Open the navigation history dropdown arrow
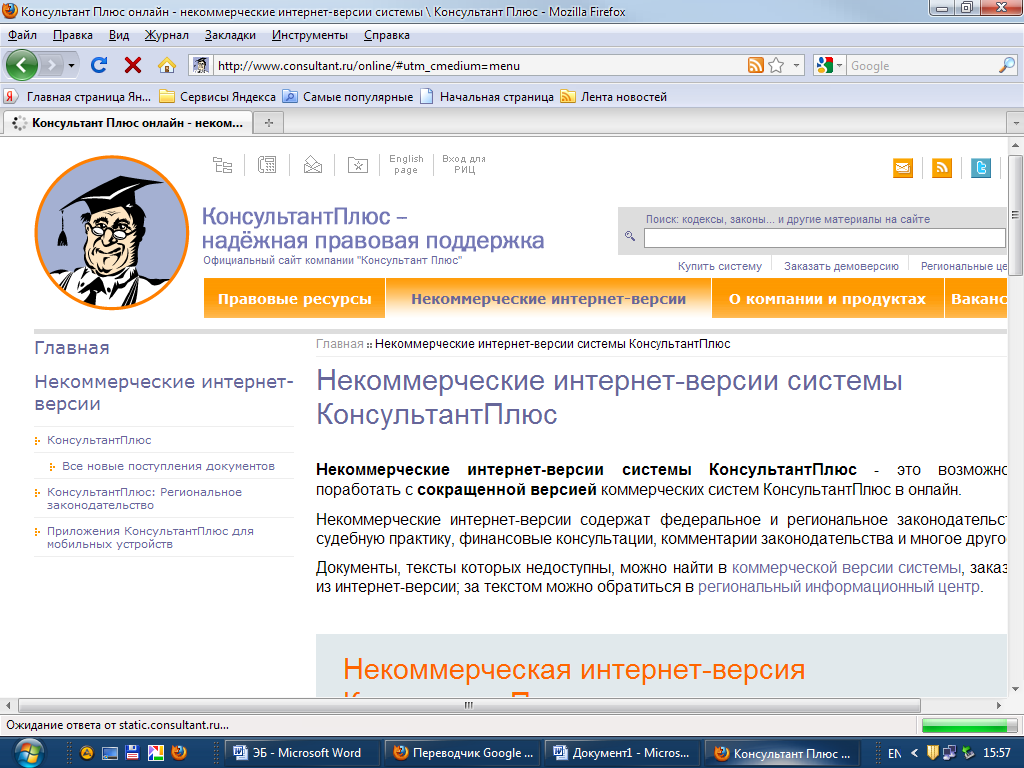1024x768 pixels. point(71,65)
